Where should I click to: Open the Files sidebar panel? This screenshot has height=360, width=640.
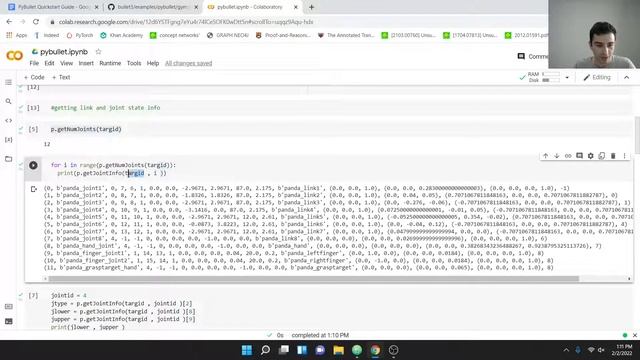[x=9, y=159]
